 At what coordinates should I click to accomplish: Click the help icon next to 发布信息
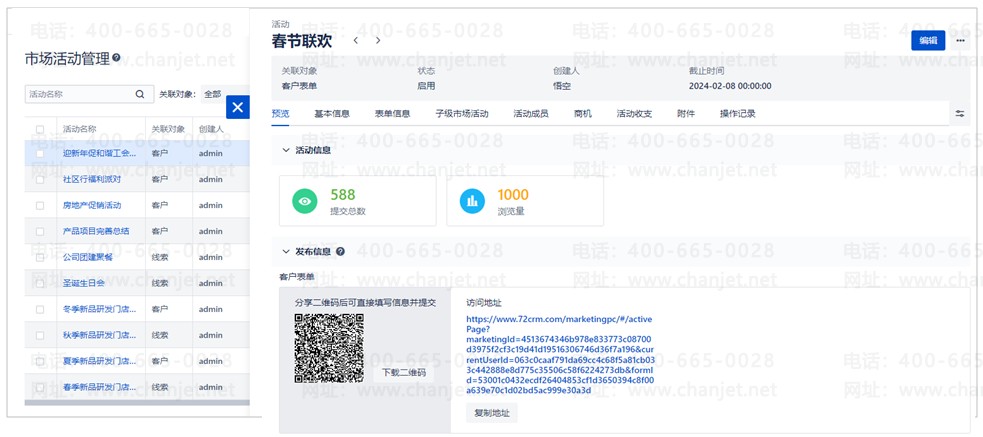point(340,251)
